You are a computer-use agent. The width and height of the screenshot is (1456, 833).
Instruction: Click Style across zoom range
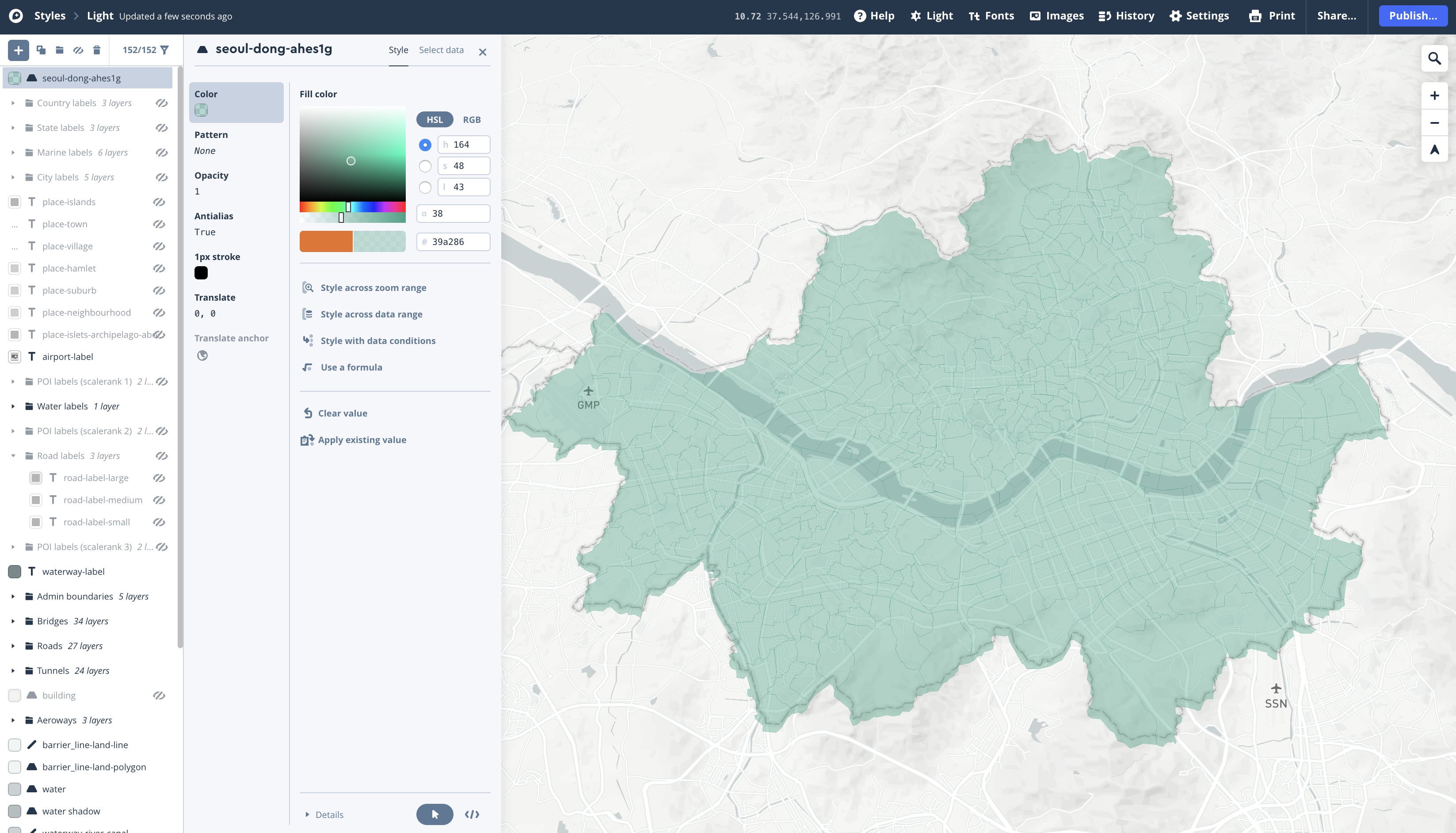click(x=373, y=288)
